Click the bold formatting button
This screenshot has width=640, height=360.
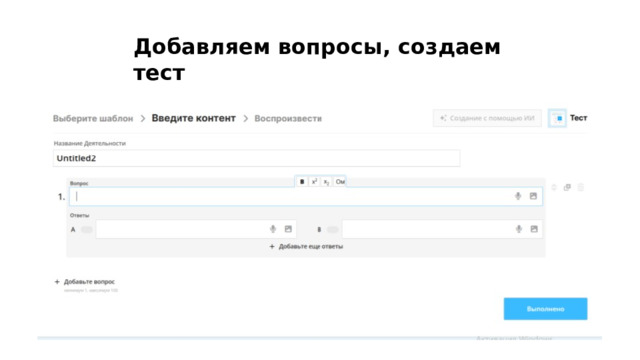(x=302, y=182)
